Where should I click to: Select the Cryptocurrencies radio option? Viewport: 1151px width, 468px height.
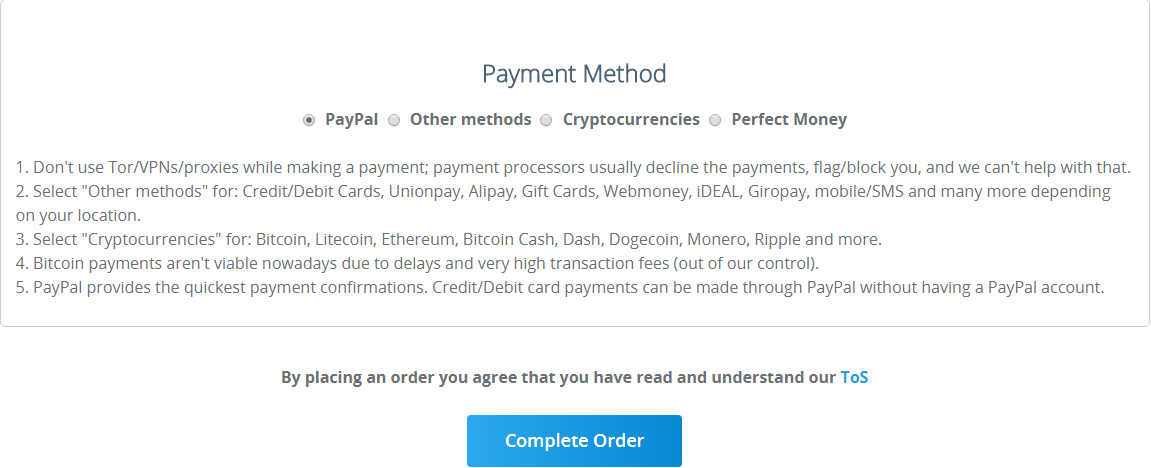click(x=546, y=120)
